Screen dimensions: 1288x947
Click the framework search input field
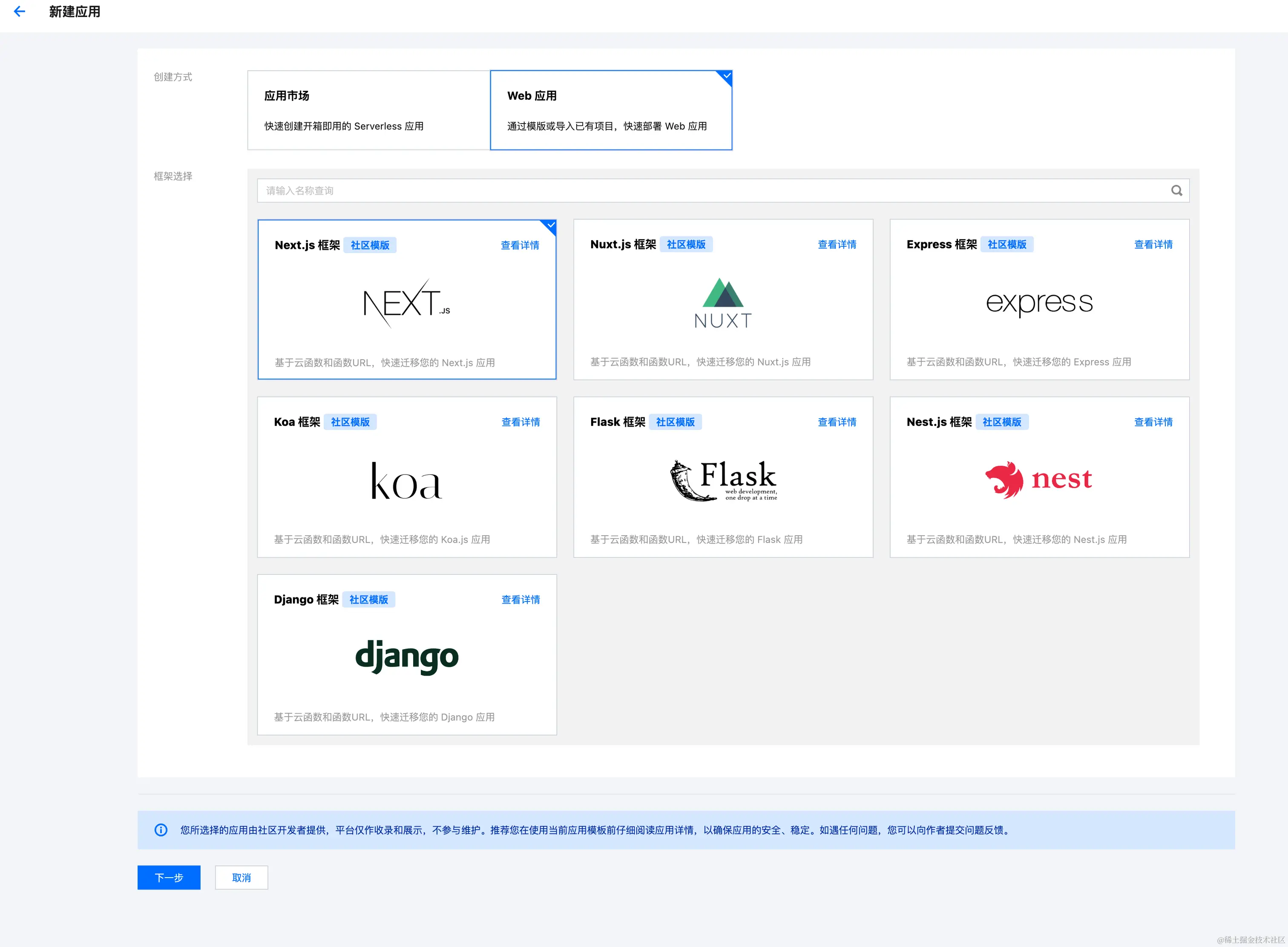pos(573,190)
